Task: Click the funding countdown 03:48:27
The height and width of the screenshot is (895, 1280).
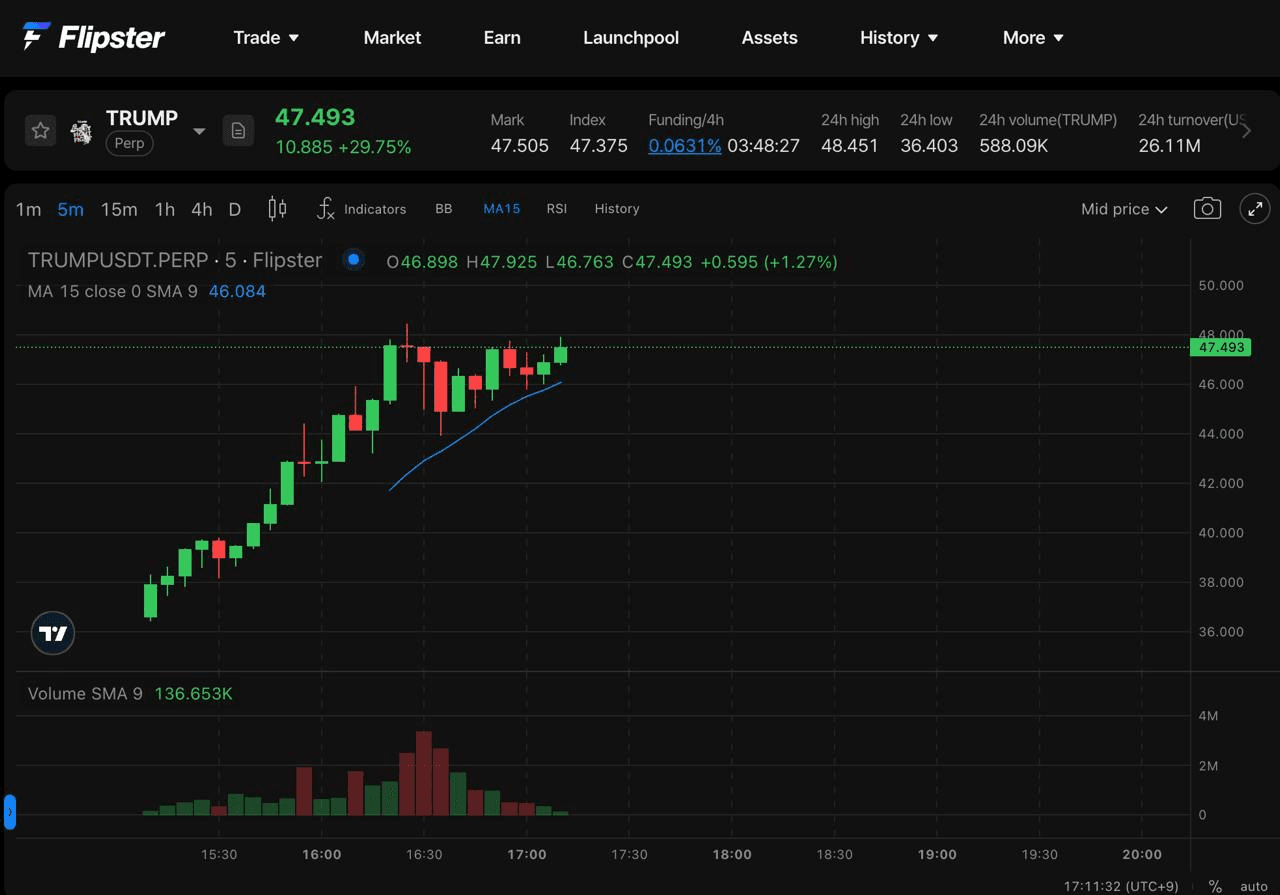Action: [763, 146]
